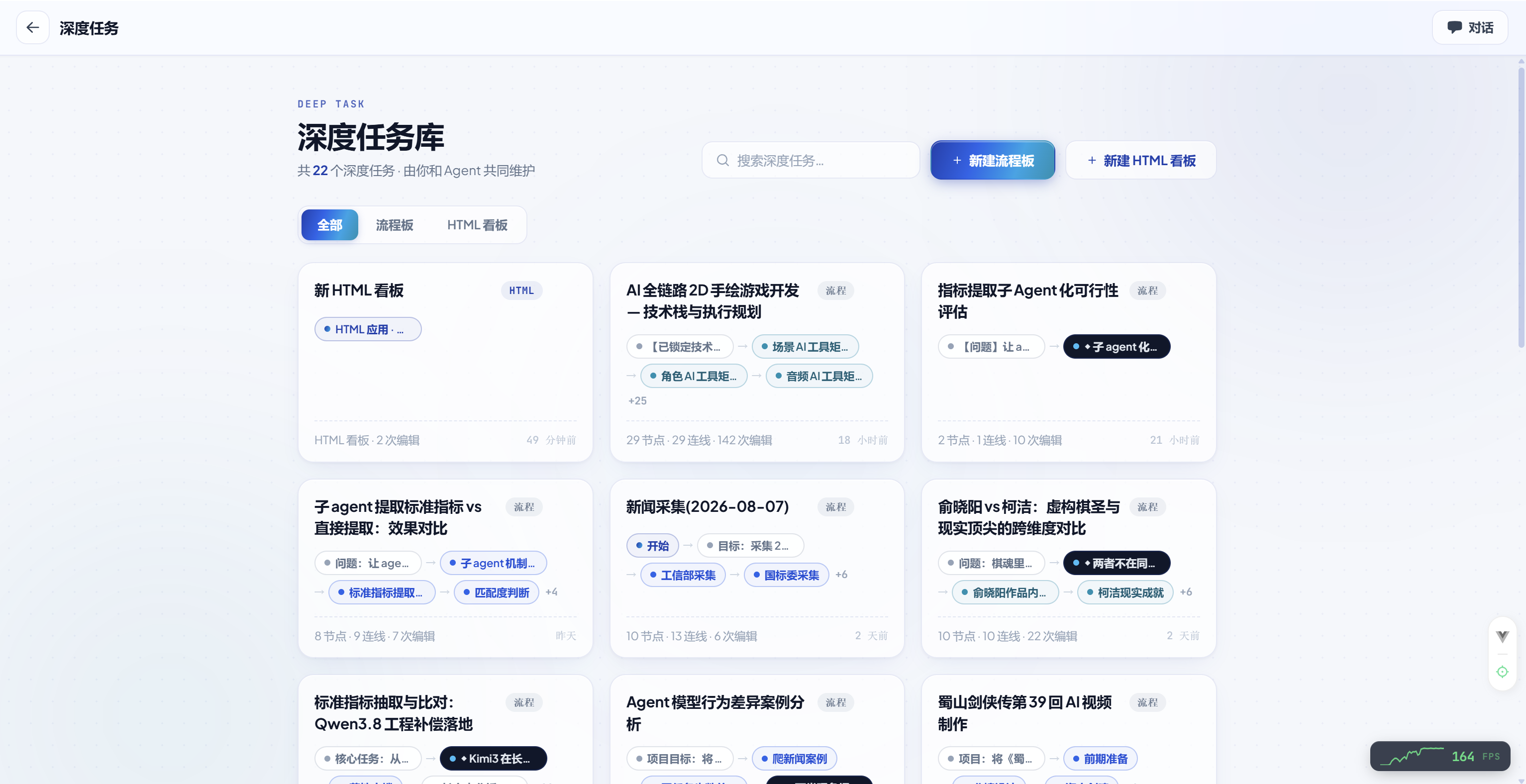
Task: Click the 俞晓阳作品内 node chip
Action: 1005,593
